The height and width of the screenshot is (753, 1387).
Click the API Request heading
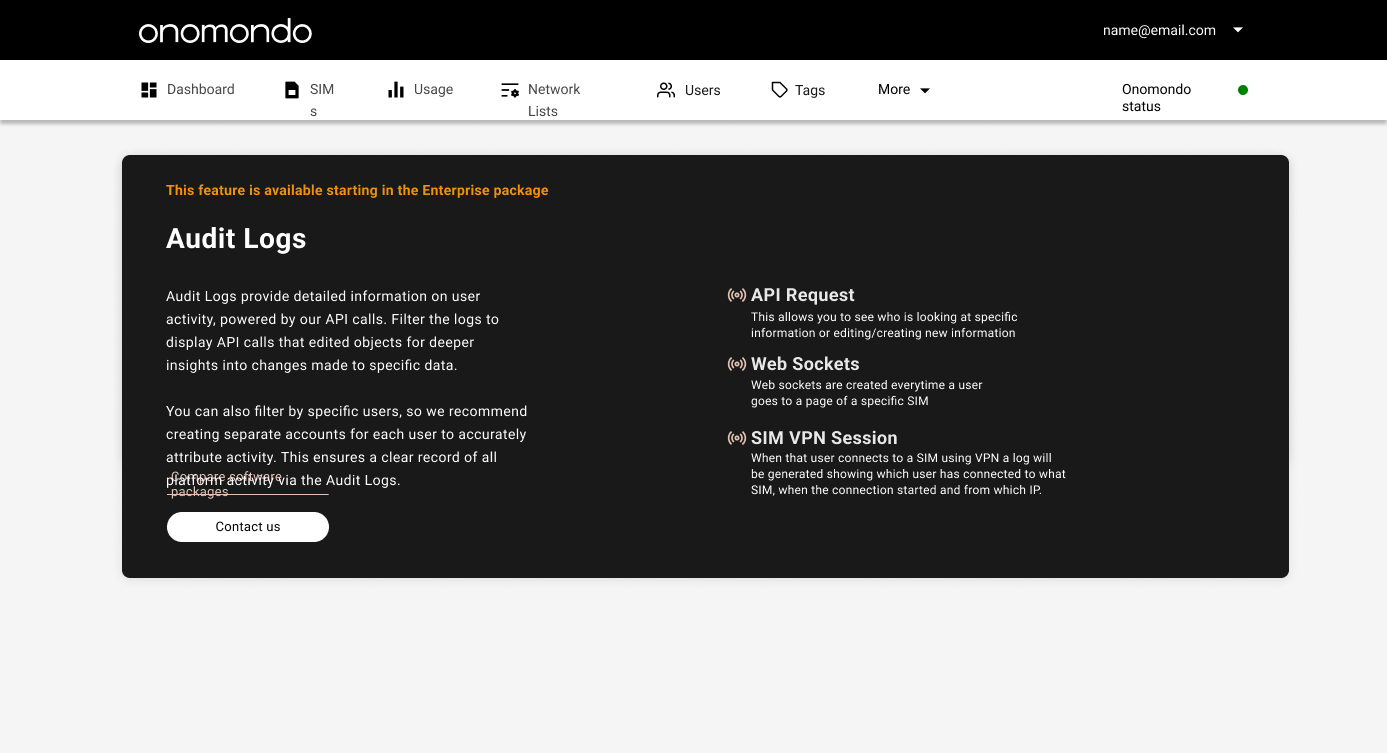(803, 295)
